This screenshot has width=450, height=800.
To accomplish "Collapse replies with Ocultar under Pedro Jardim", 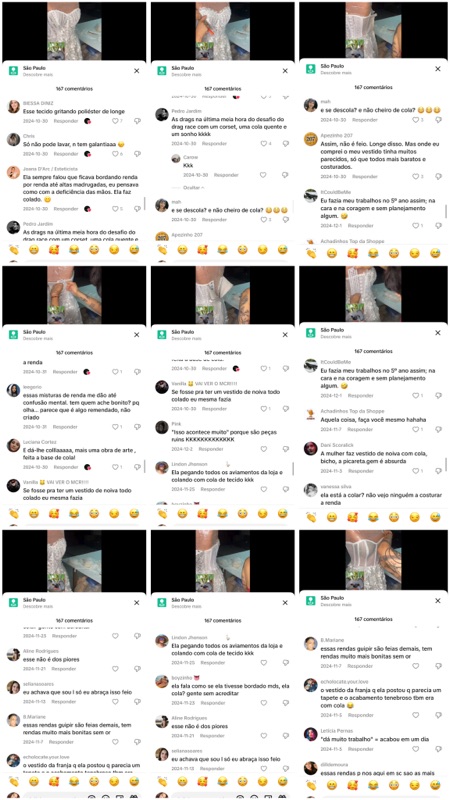I will 194,188.
